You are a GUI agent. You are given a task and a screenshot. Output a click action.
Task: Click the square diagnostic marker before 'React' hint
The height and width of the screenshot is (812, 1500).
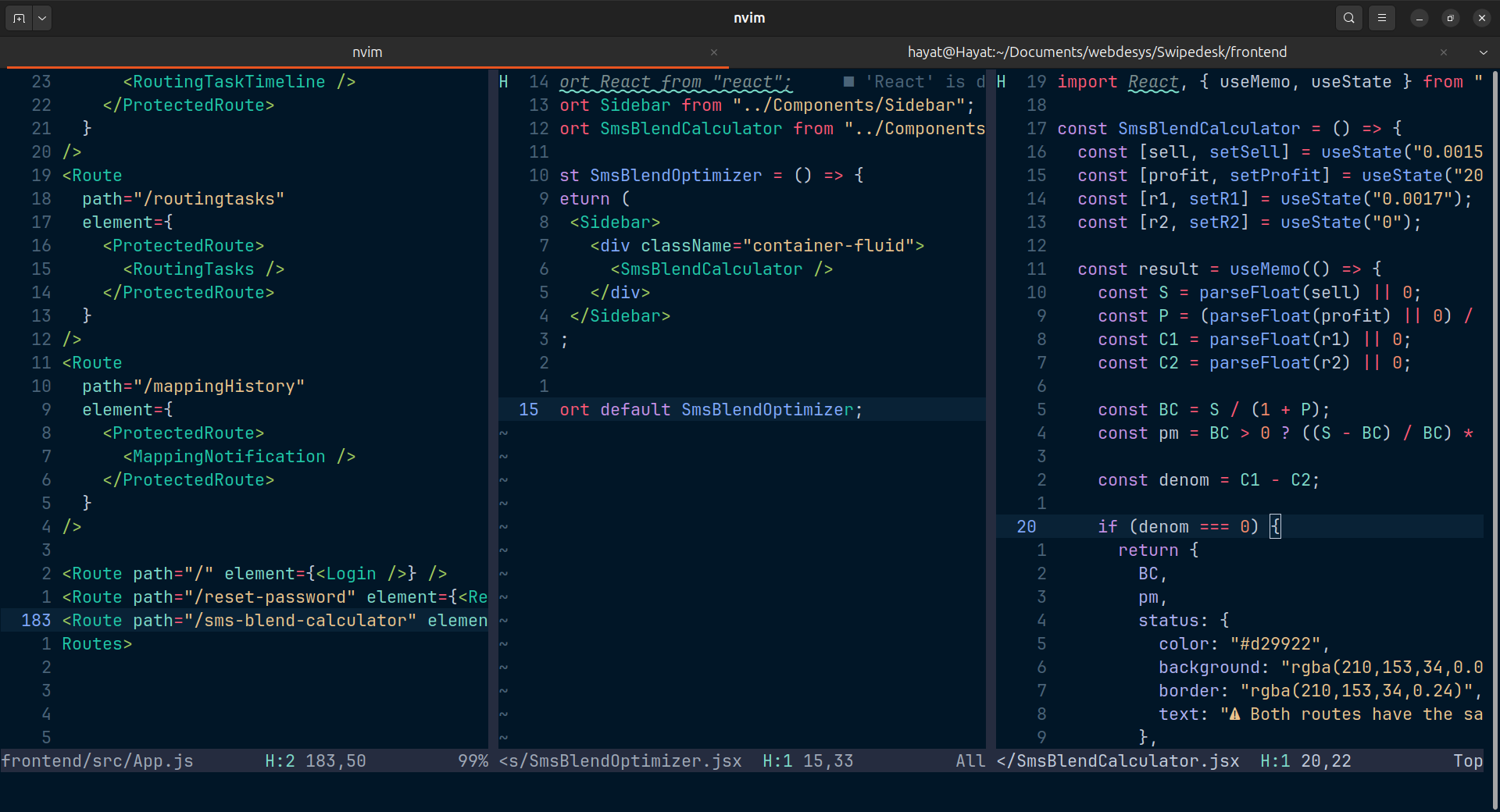click(848, 82)
